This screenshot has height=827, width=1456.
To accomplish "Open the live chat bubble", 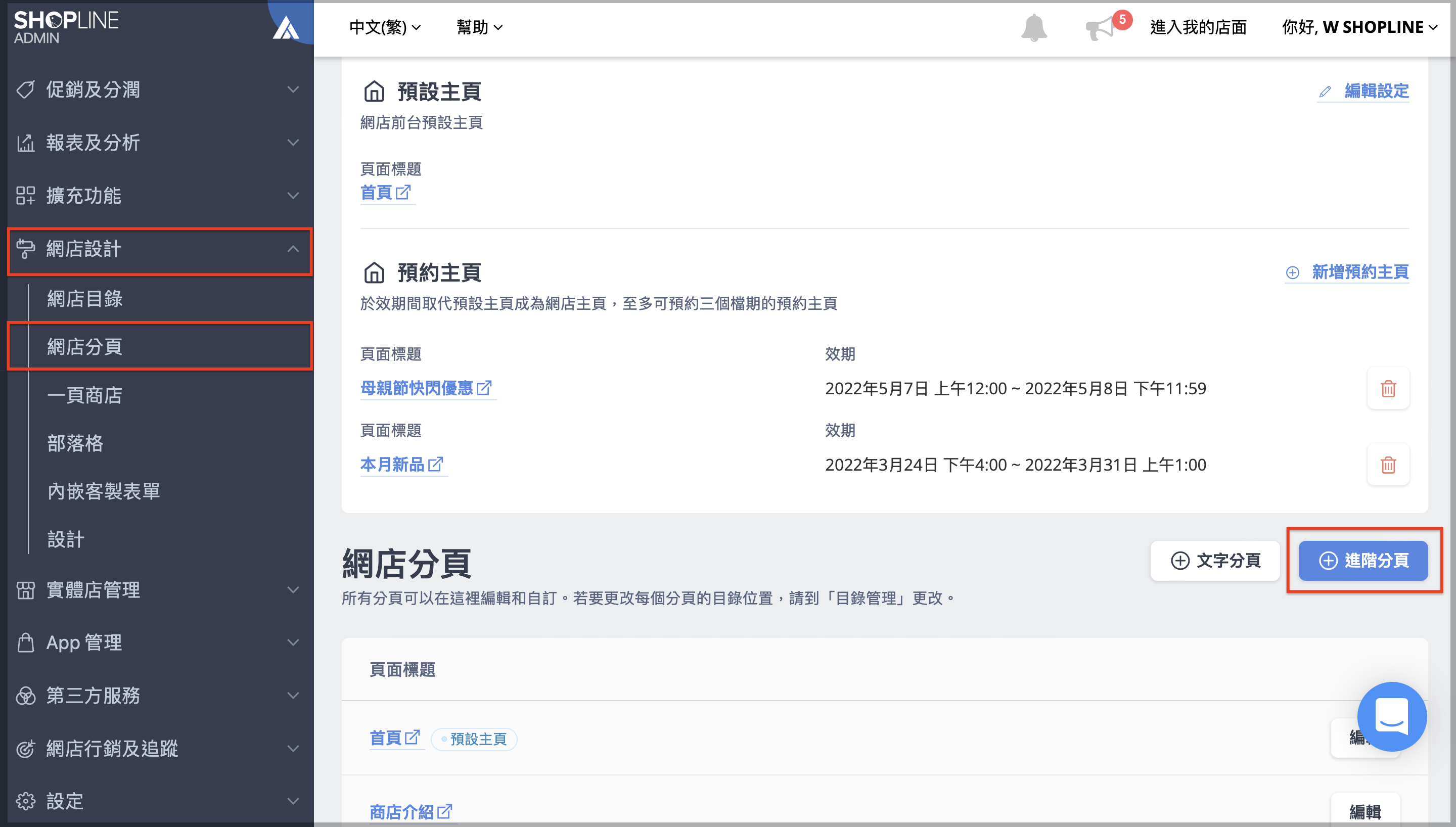I will [x=1391, y=716].
